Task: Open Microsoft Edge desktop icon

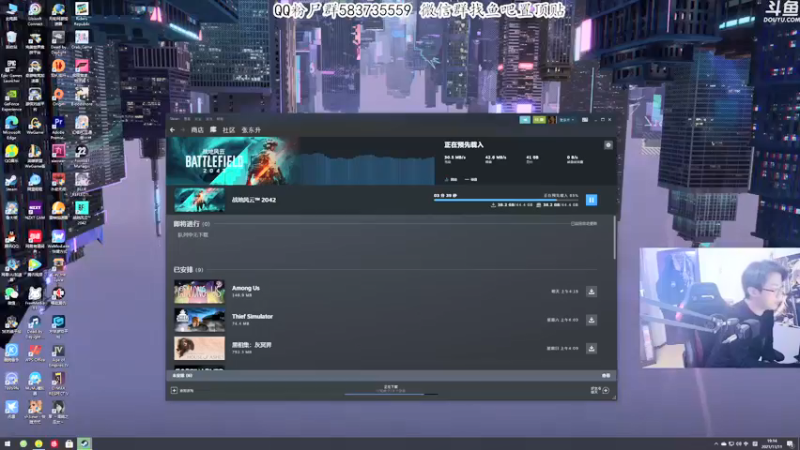Action: pyautogui.click(x=11, y=128)
